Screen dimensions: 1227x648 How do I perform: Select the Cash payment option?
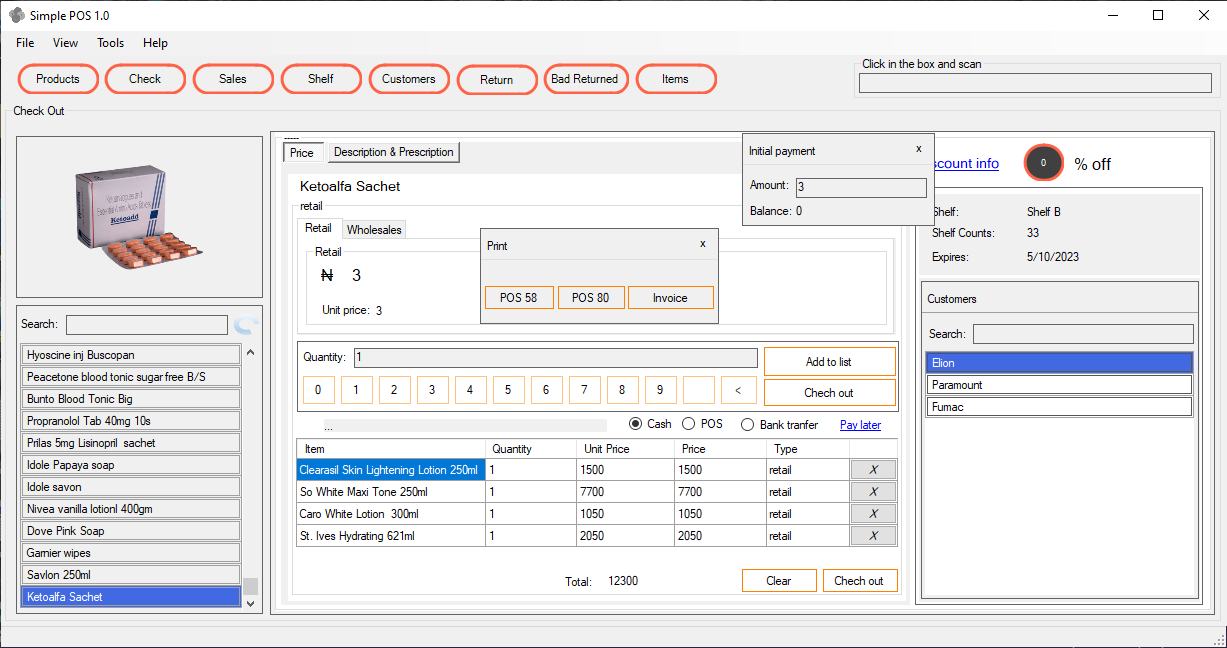(x=636, y=424)
